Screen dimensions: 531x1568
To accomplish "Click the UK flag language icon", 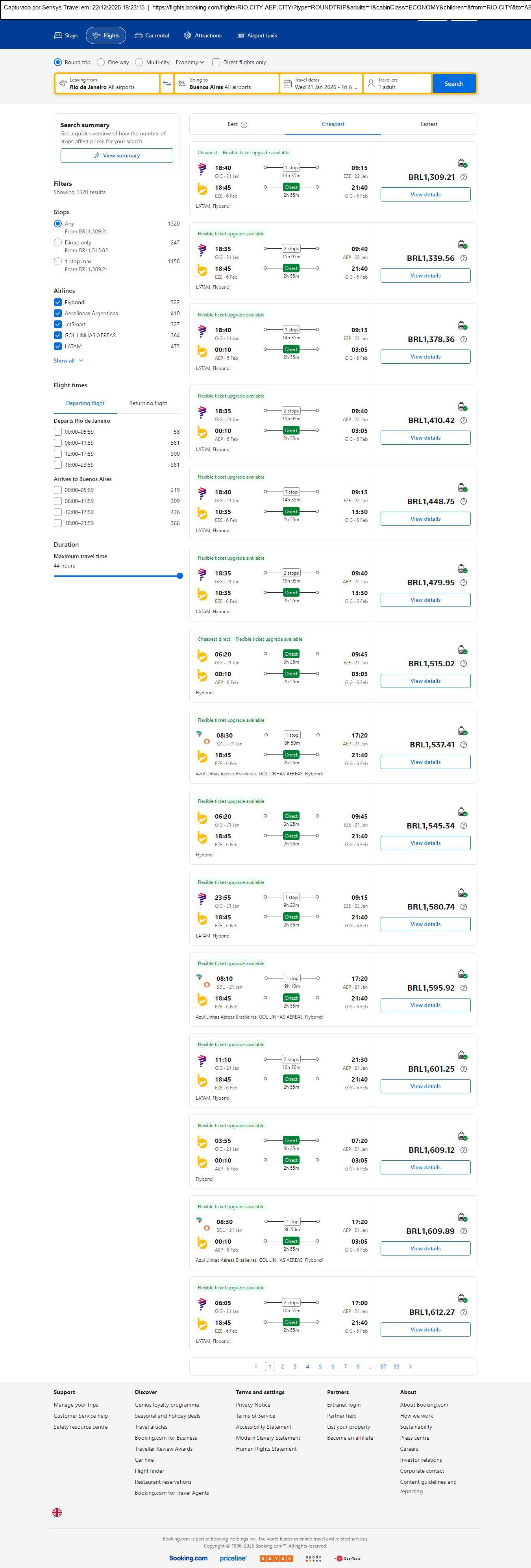I will pos(57,1512).
